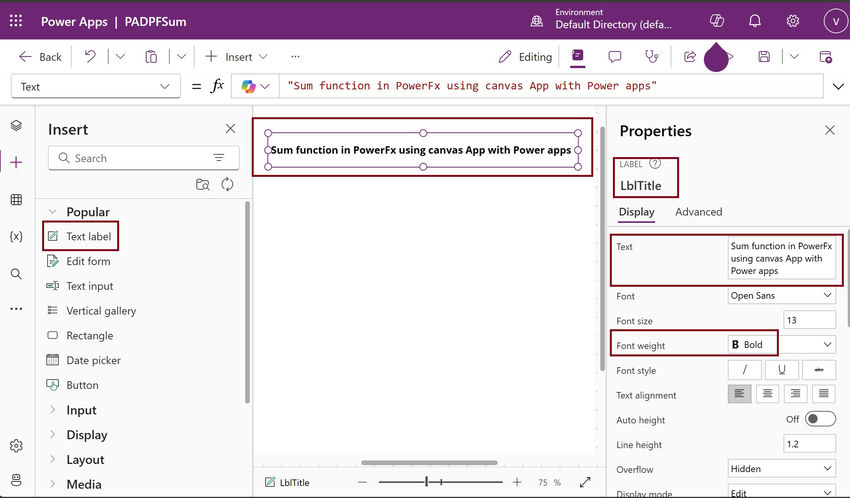This screenshot has width=850, height=498.
Task: Toggle the Auto height switch
Action: coord(820,419)
